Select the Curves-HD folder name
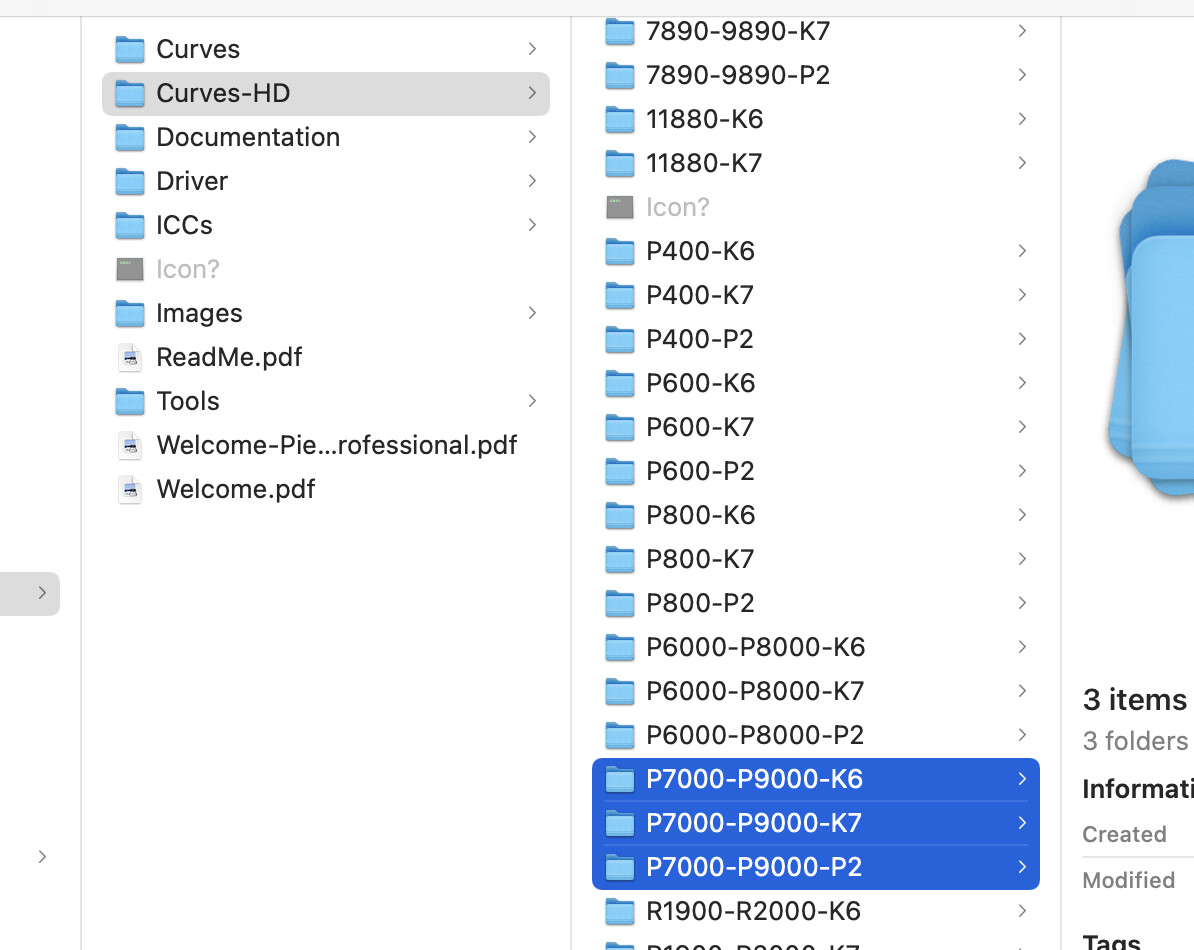Screen dimensions: 1194x950 [x=223, y=94]
